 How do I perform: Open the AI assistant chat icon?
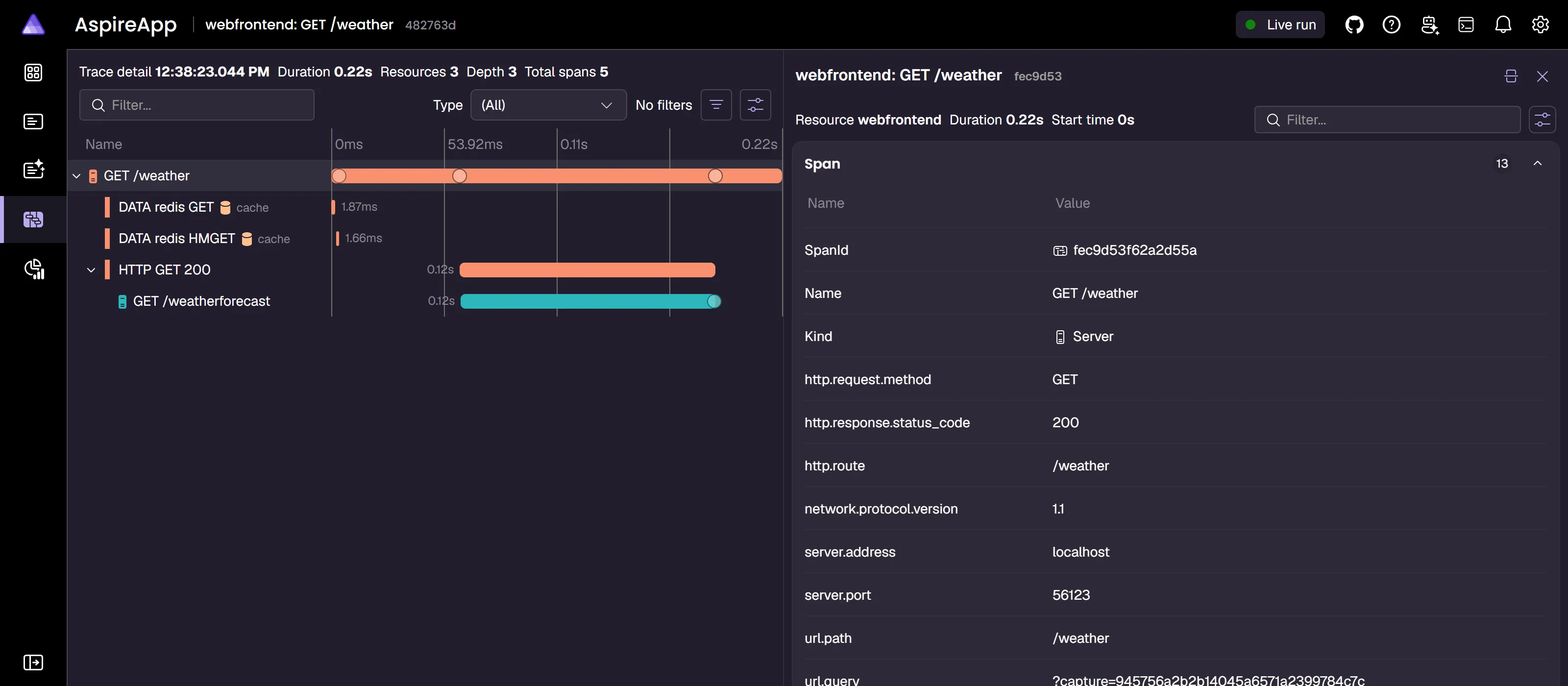(1429, 25)
